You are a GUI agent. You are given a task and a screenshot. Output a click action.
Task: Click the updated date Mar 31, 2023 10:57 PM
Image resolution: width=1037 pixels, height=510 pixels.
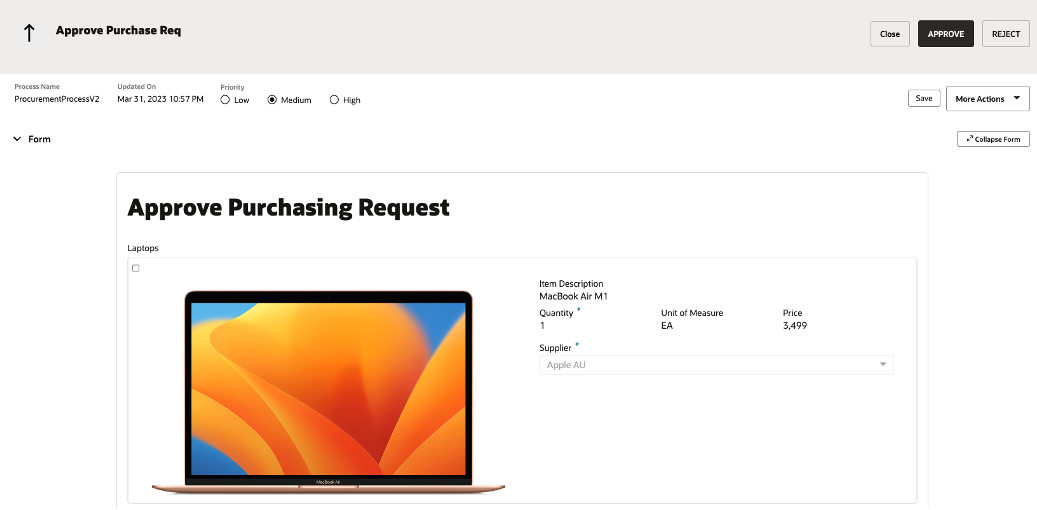[160, 99]
